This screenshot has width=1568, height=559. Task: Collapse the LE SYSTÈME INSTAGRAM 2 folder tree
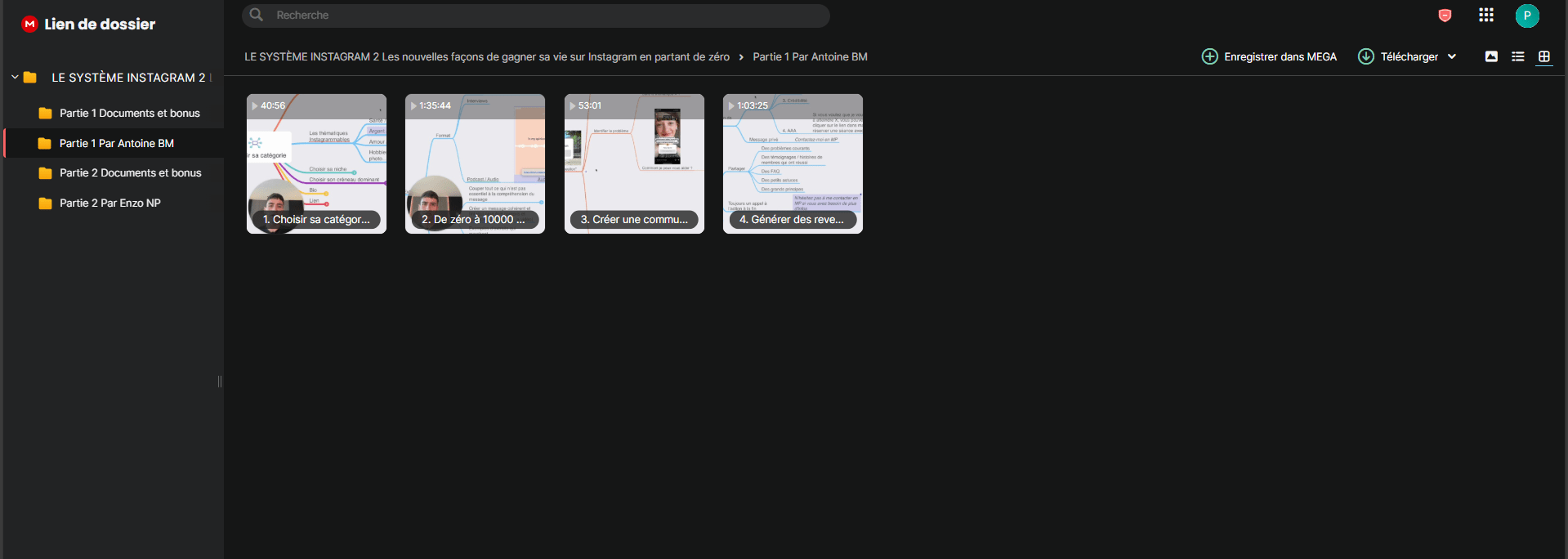pos(15,78)
